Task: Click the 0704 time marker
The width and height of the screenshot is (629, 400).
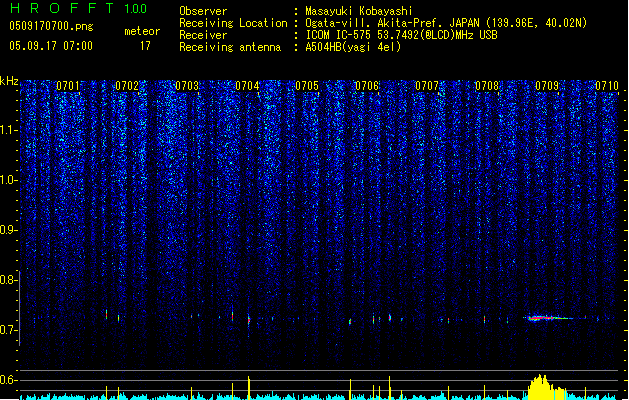Action: 247,86
